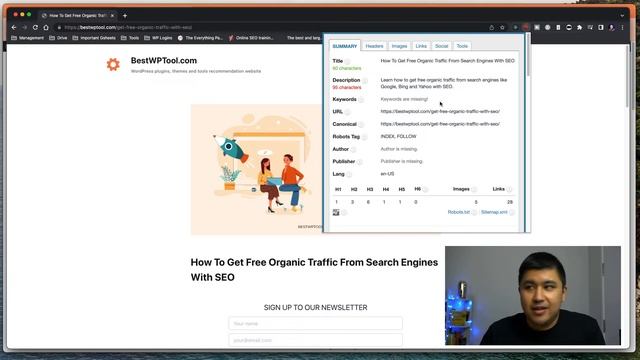Toggle the browser side panel icon
The image size is (640, 360).
601,27
